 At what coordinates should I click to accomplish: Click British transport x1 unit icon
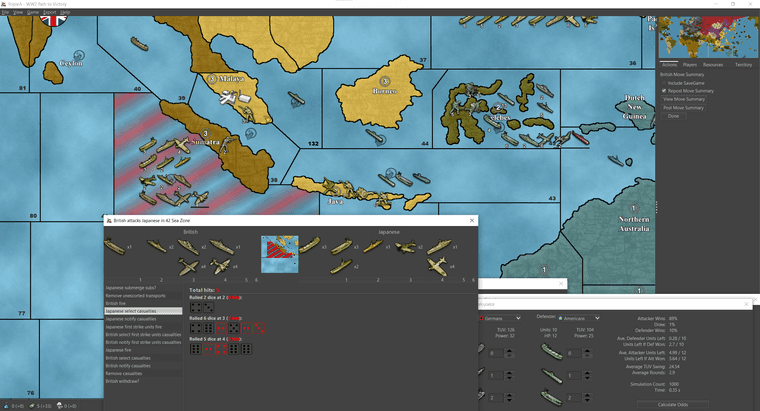(x=115, y=246)
